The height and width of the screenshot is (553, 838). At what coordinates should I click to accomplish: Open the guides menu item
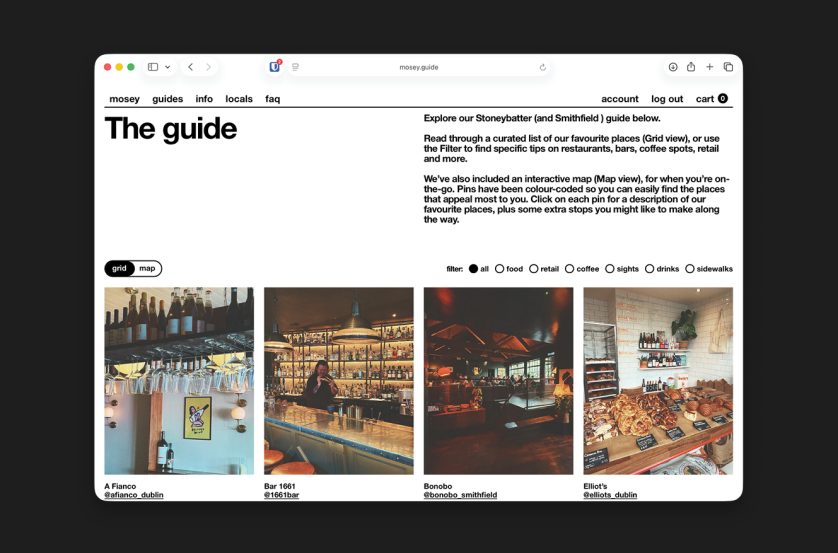click(x=167, y=99)
